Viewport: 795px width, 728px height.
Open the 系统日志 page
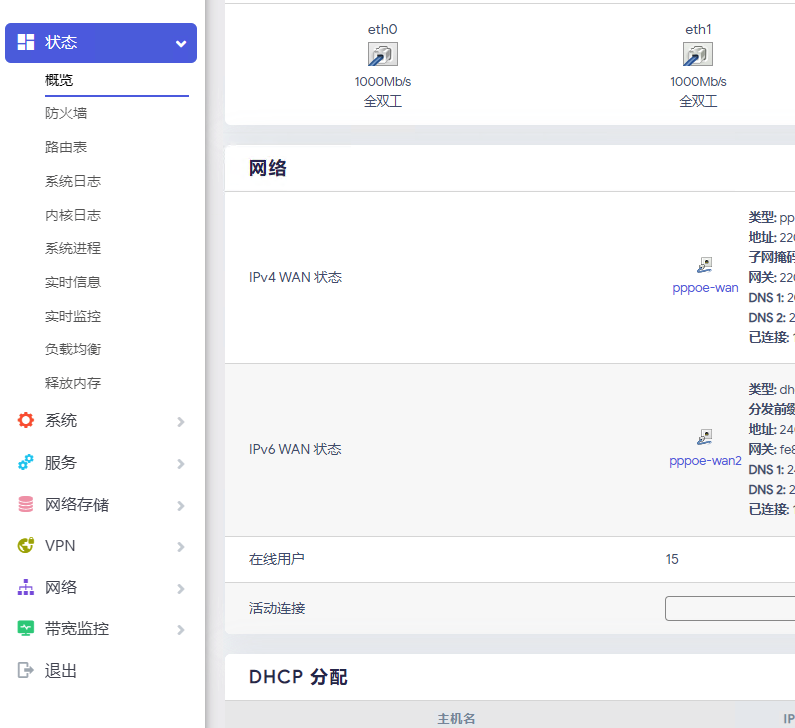[x=73, y=181]
